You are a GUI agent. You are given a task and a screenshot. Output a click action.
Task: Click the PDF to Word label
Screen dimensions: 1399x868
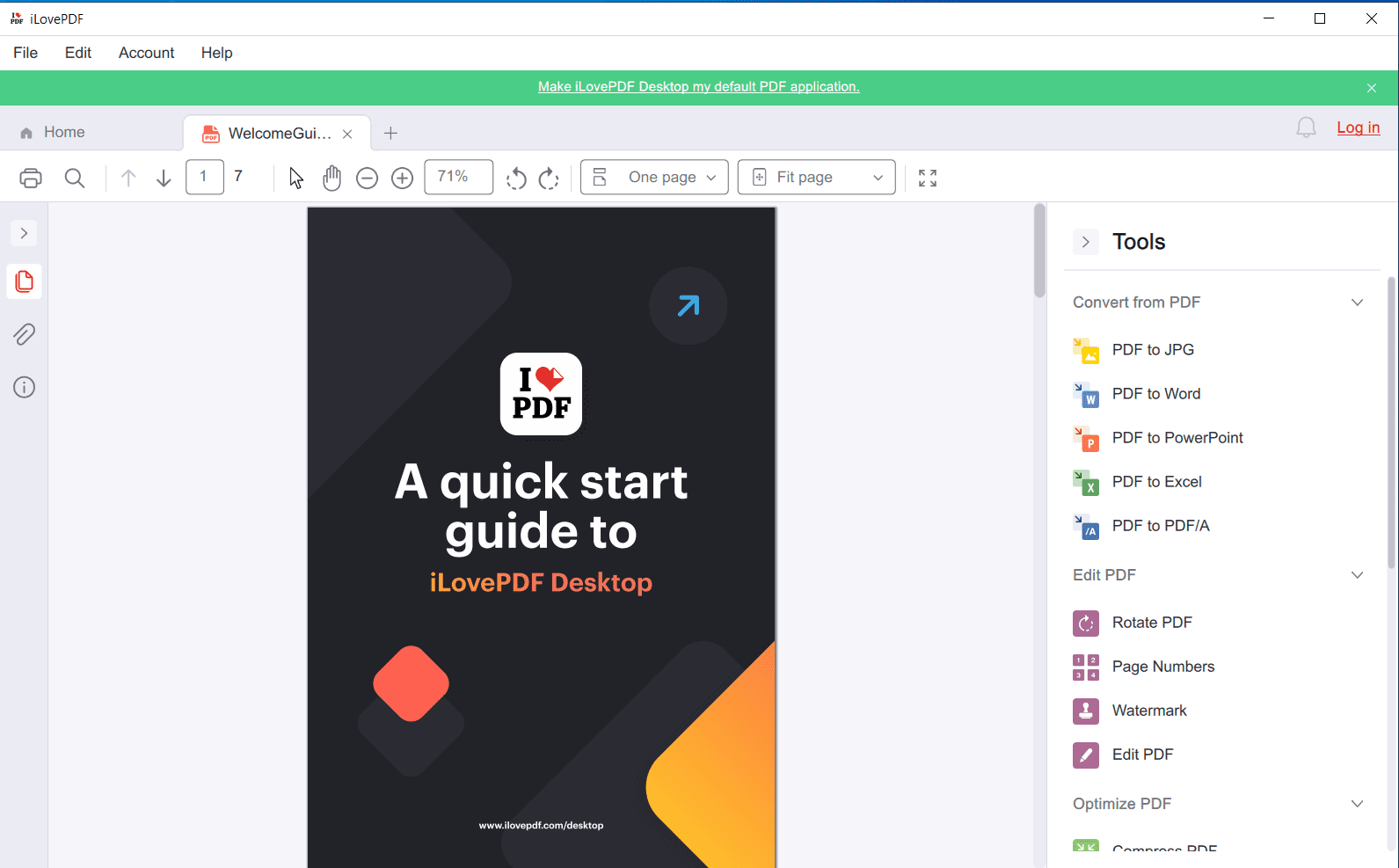1156,394
